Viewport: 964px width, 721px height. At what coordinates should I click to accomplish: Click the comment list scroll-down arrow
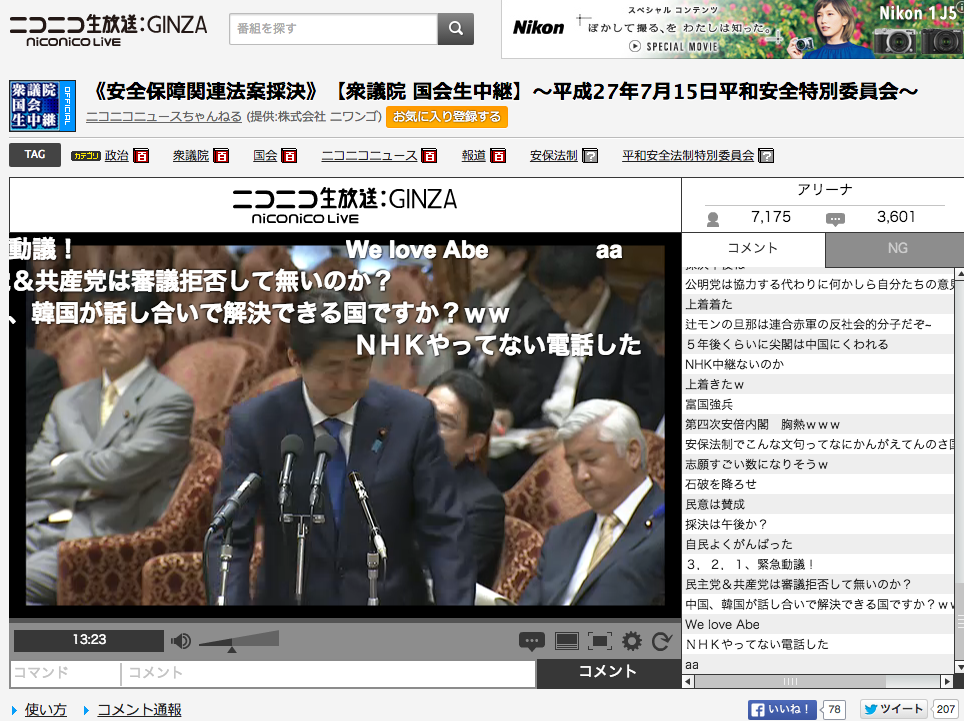pos(959,668)
